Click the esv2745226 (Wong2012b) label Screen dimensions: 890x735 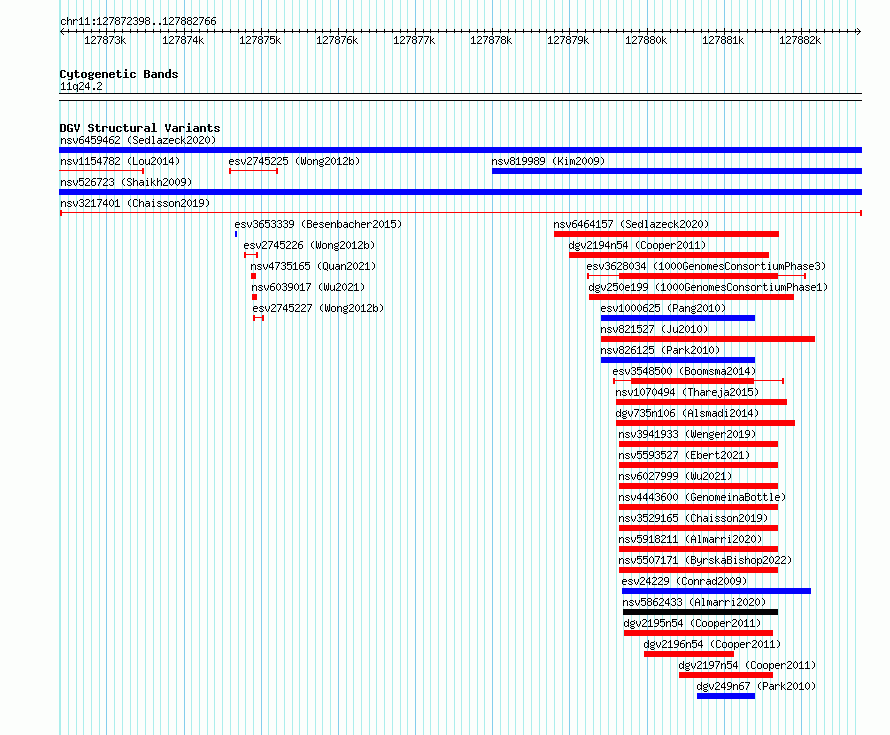[309, 245]
